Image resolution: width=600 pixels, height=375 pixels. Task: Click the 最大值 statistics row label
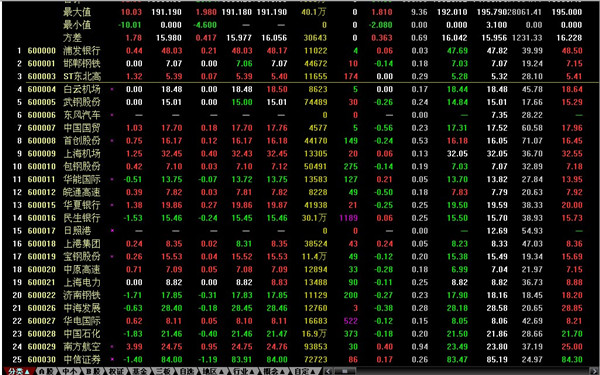pos(77,12)
